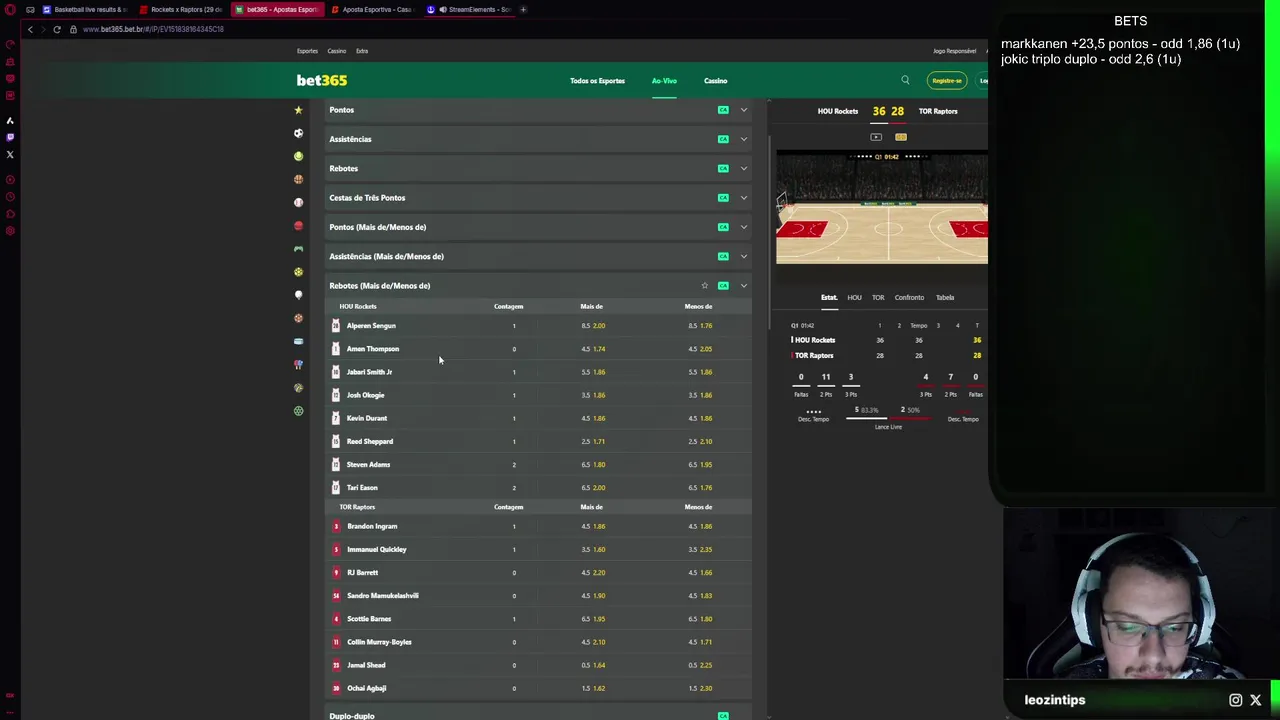This screenshot has width=1280, height=720.
Task: Bet RJ Barrett over 4.5 rebounds
Action: [x=592, y=572]
